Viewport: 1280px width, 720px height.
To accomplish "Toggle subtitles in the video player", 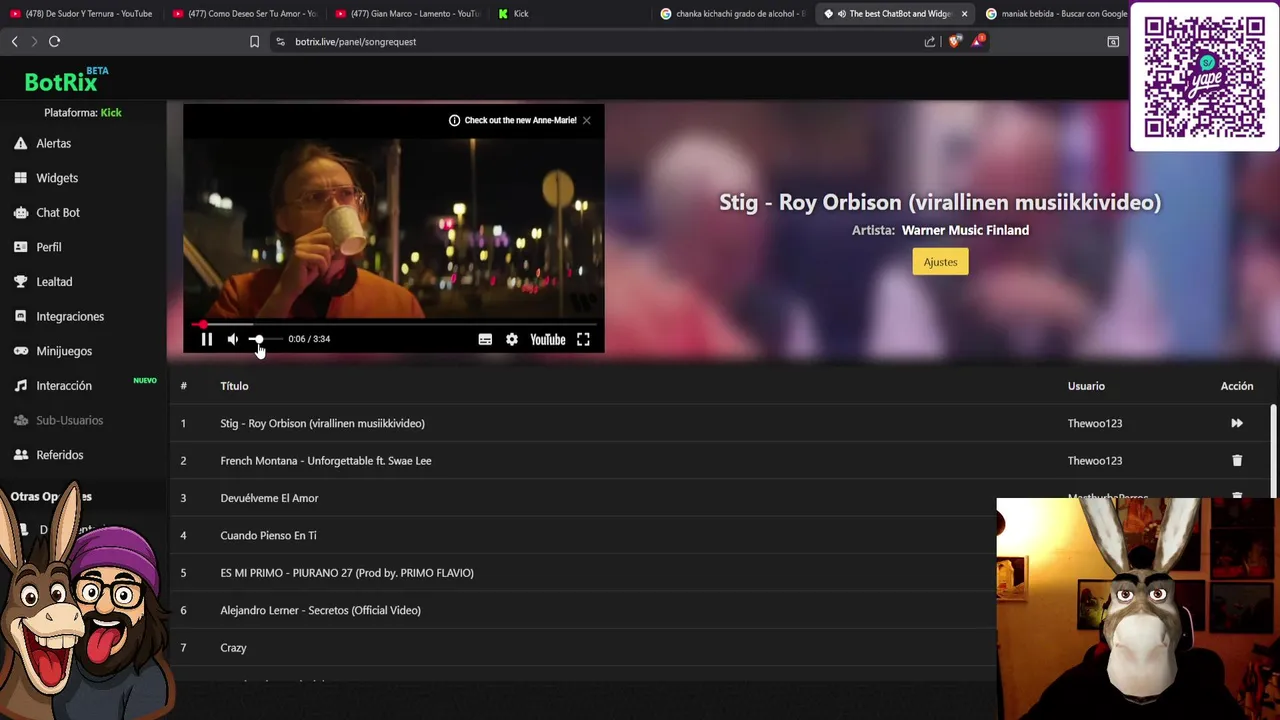I will pos(485,339).
